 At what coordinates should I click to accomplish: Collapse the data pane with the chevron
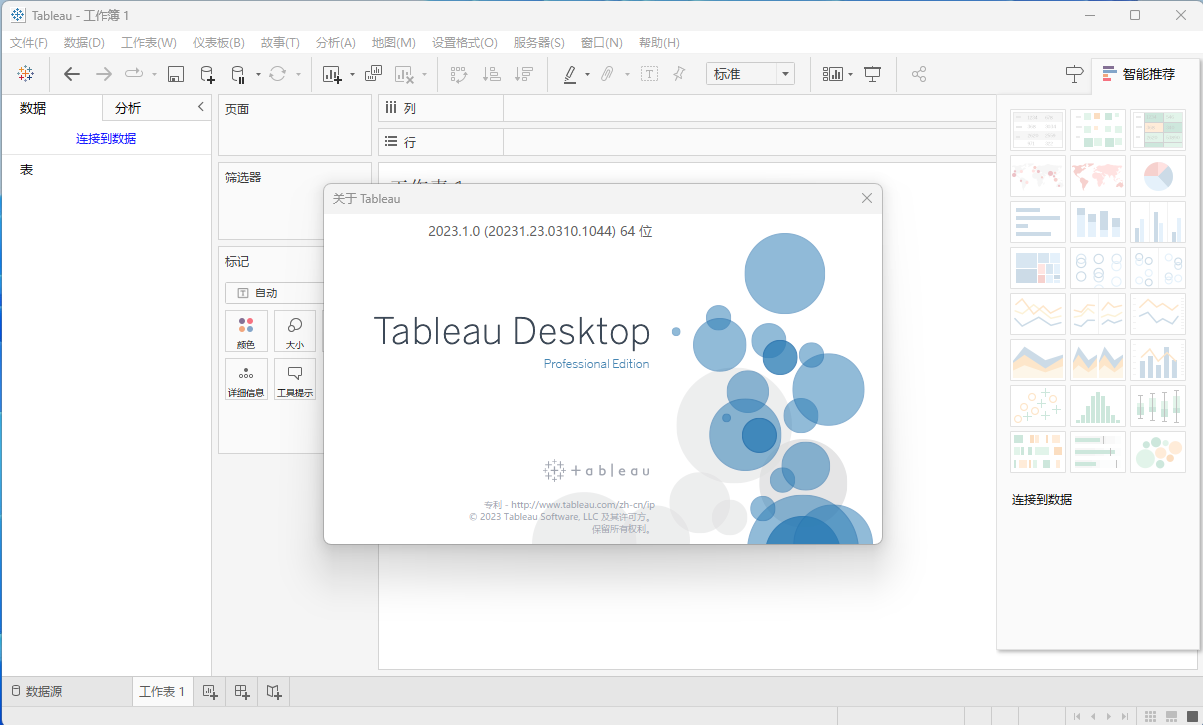coord(200,107)
